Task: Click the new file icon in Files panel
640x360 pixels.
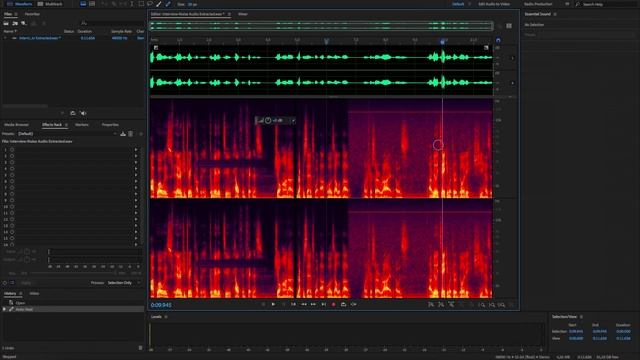Action: pos(24,23)
